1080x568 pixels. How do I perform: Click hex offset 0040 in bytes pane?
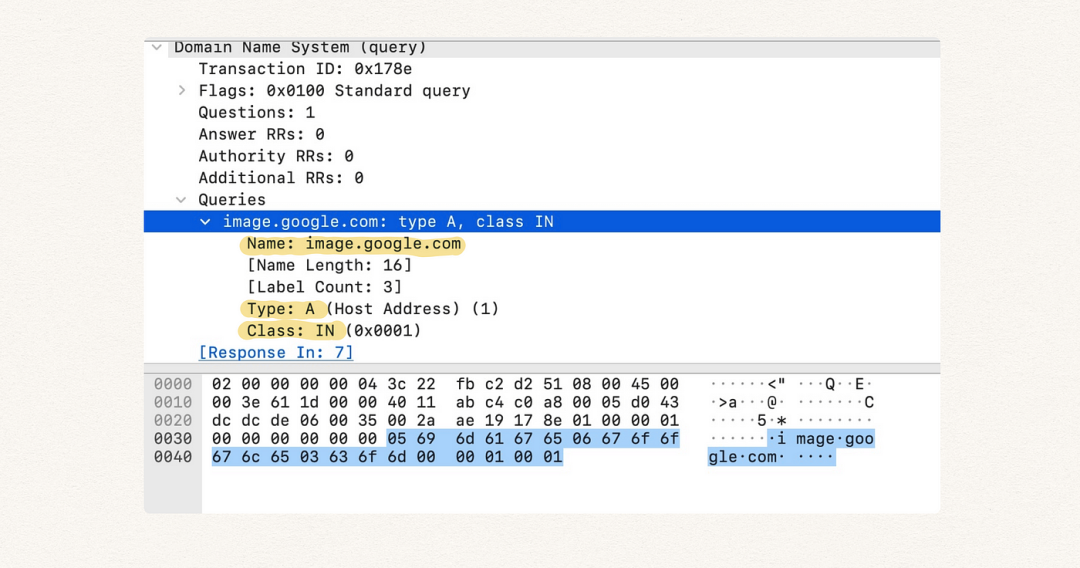point(172,457)
